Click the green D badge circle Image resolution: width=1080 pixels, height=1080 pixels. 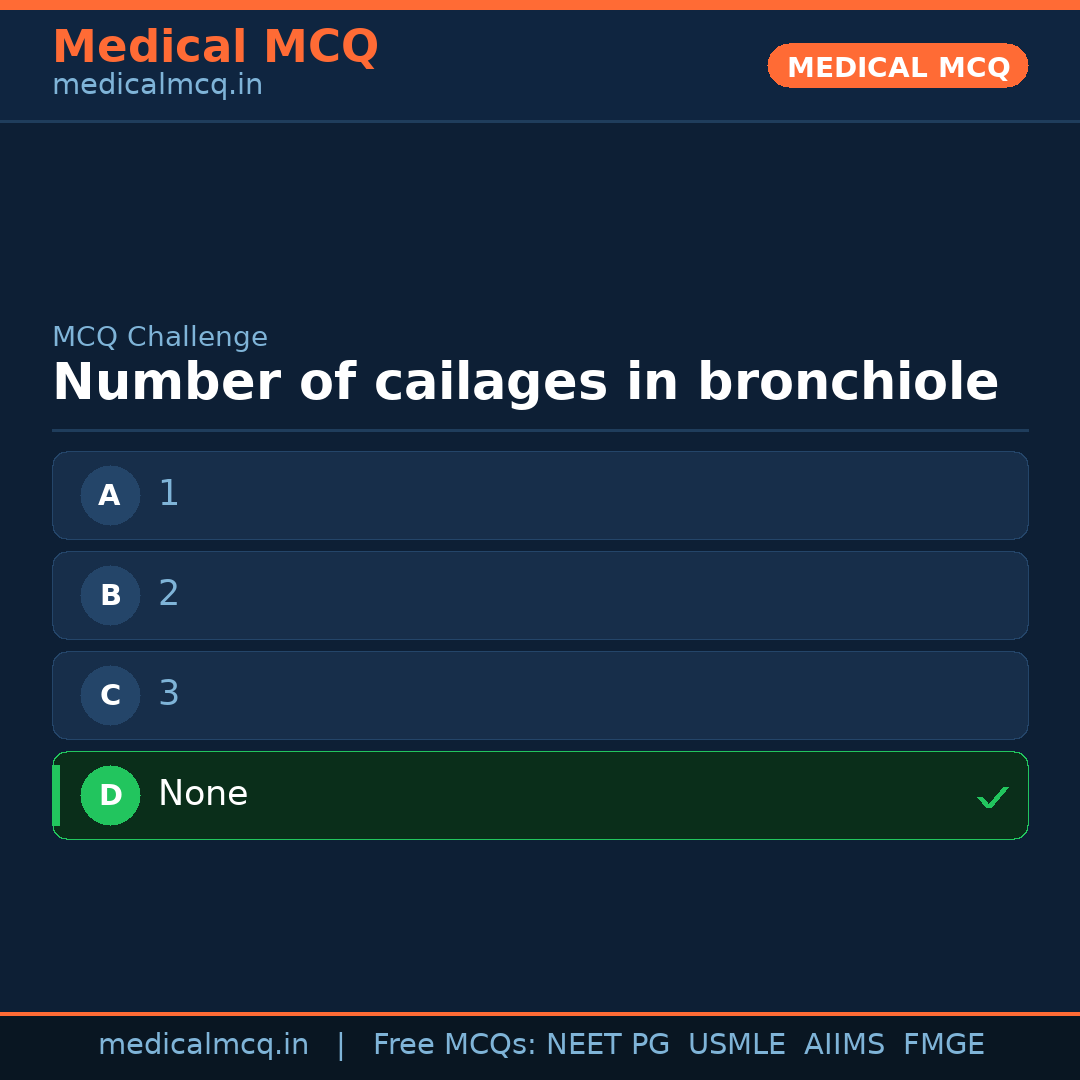click(110, 795)
